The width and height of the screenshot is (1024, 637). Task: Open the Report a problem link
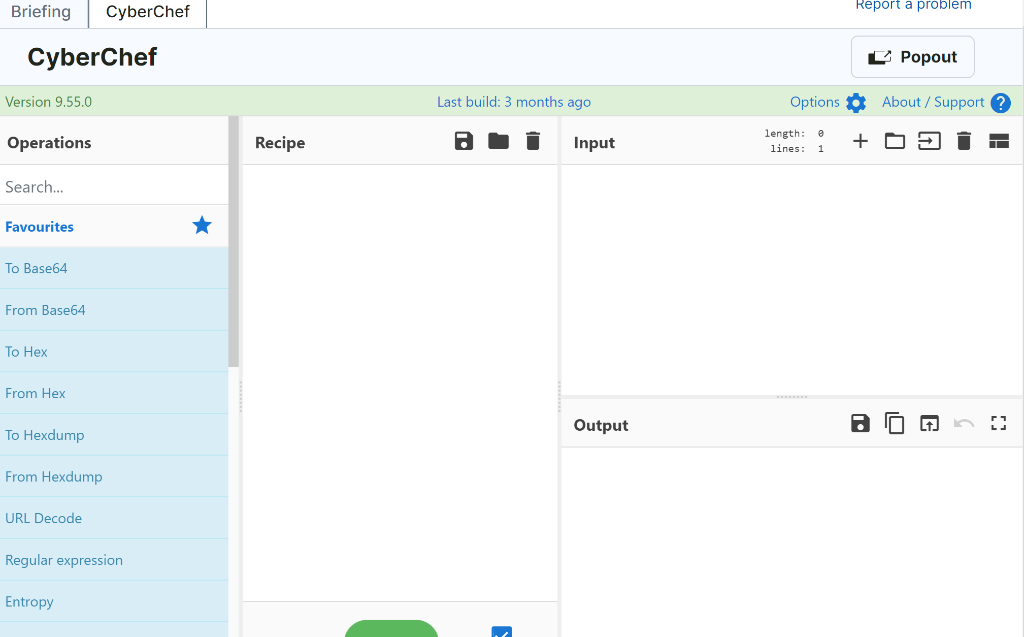click(x=913, y=5)
